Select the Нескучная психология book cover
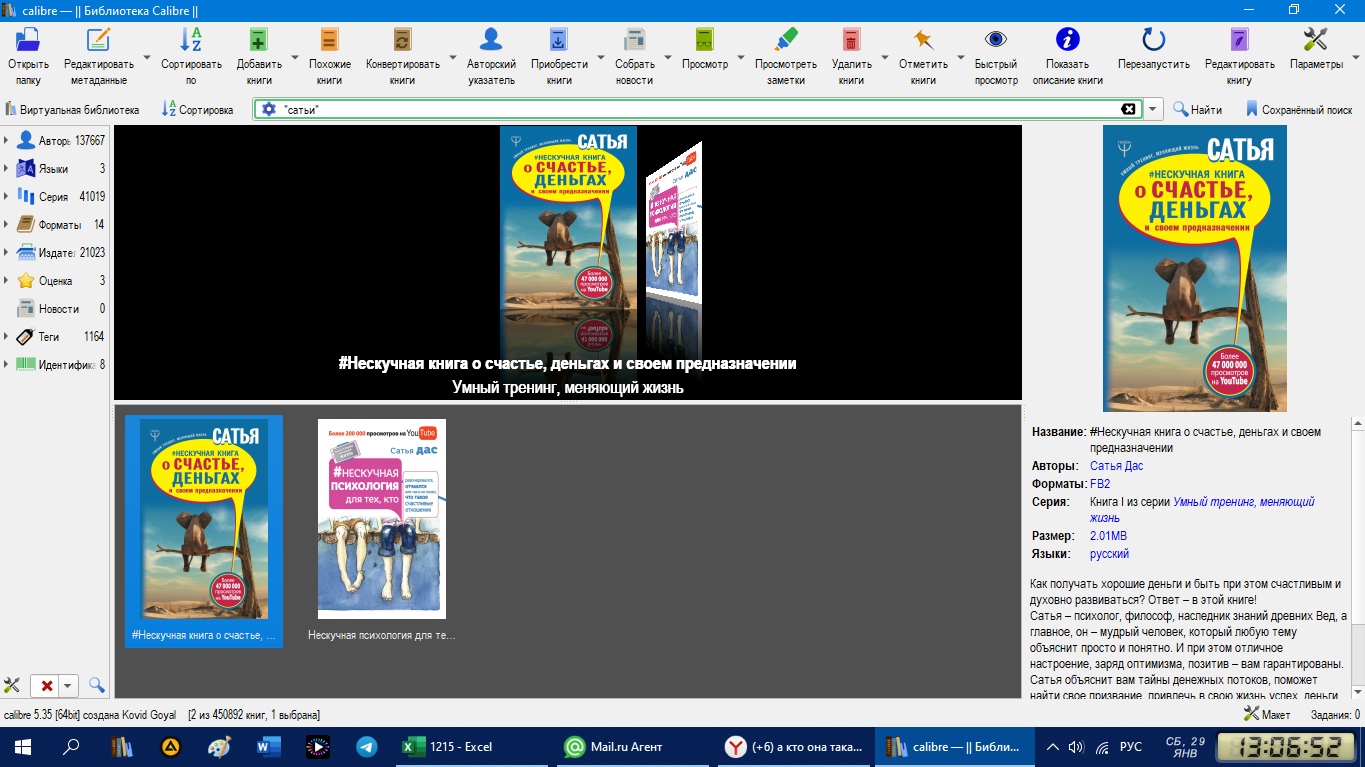This screenshot has height=767, width=1365. (x=382, y=519)
